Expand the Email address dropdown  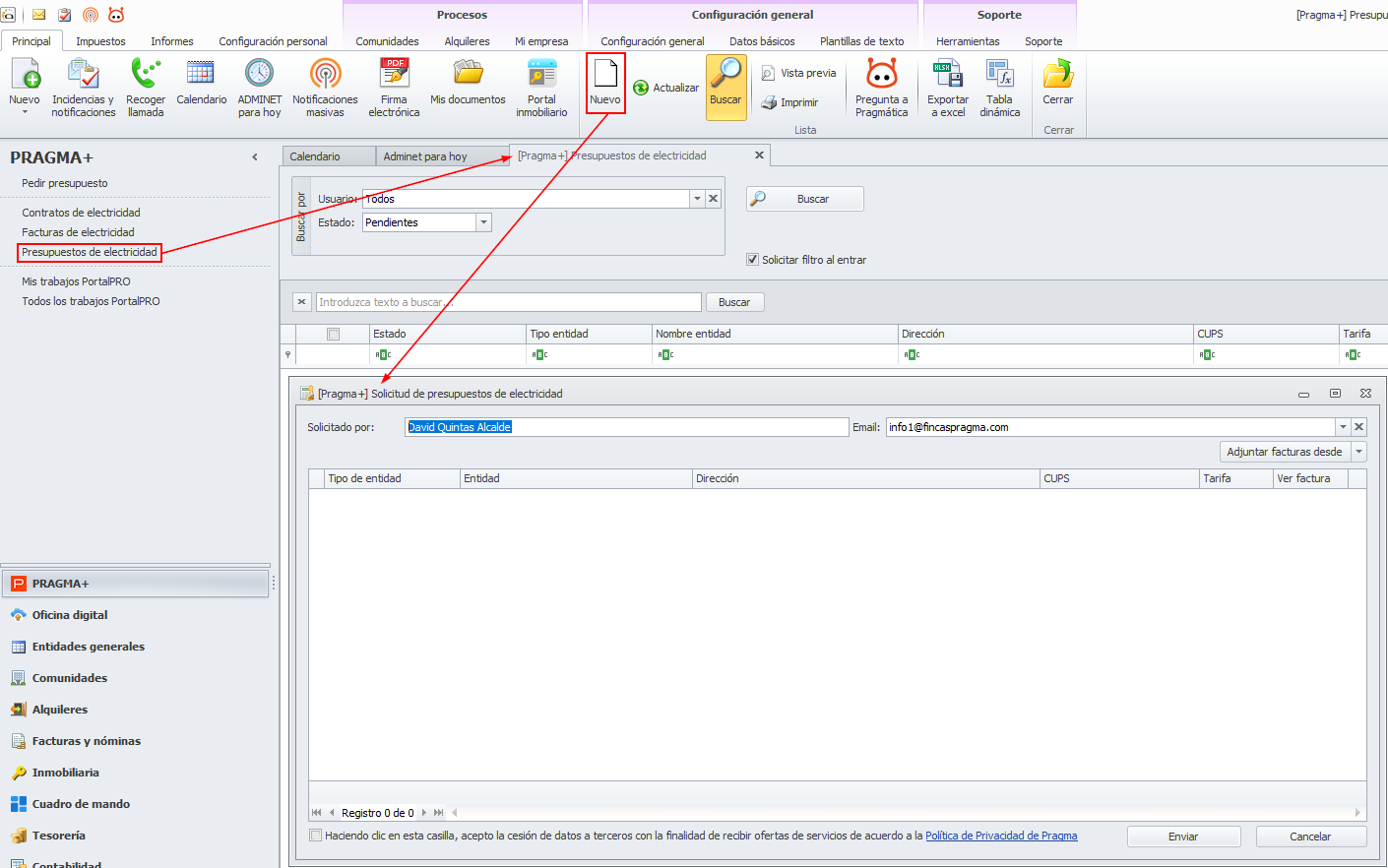click(1343, 427)
